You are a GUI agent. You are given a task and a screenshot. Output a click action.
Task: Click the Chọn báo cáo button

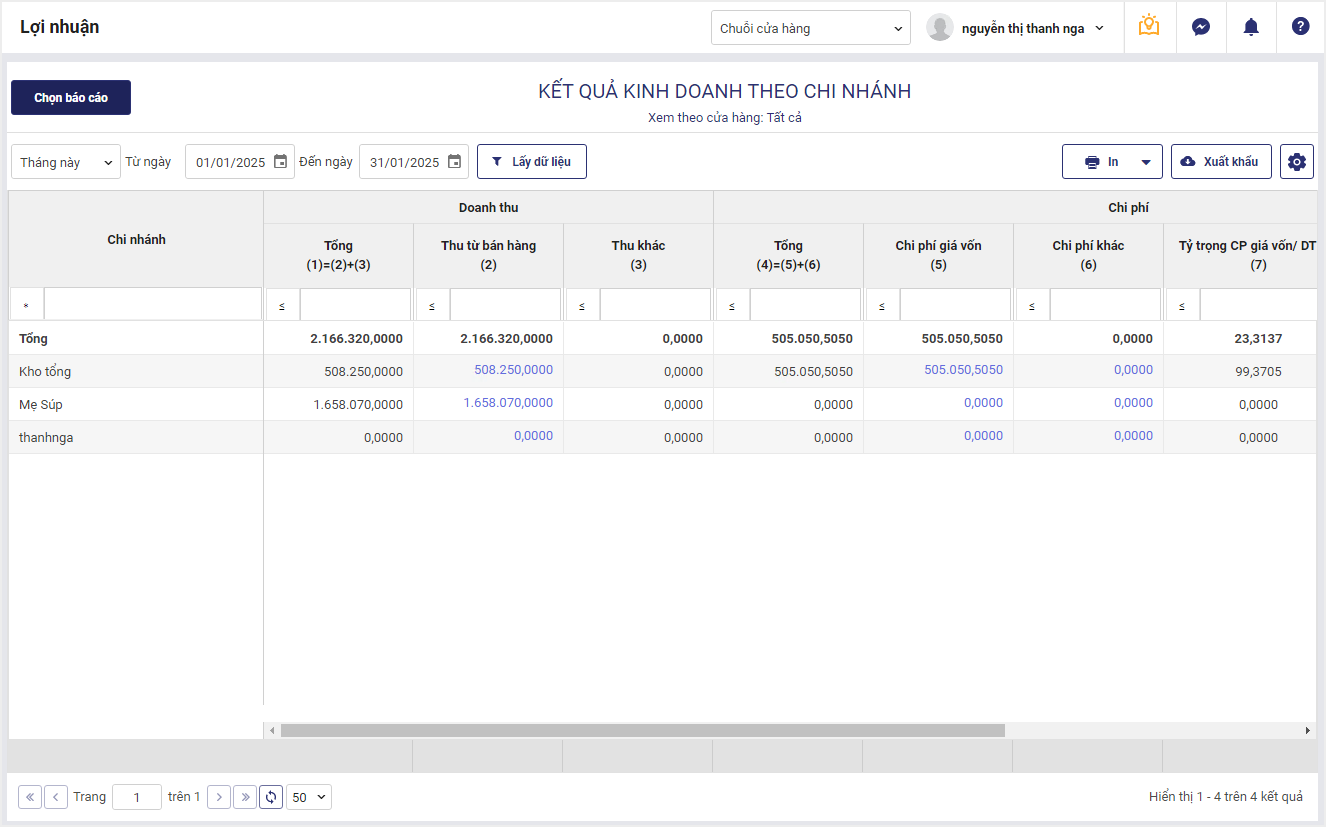pyautogui.click(x=71, y=98)
